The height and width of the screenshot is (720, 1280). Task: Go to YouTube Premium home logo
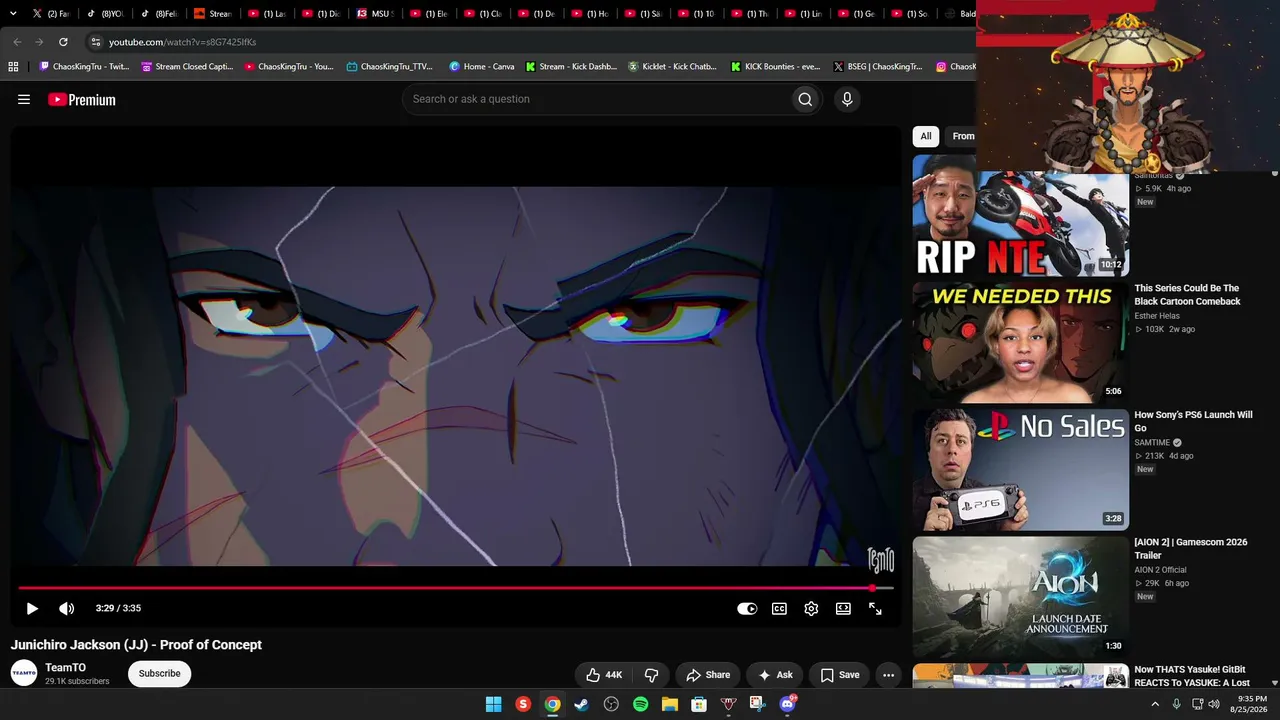pyautogui.click(x=82, y=99)
